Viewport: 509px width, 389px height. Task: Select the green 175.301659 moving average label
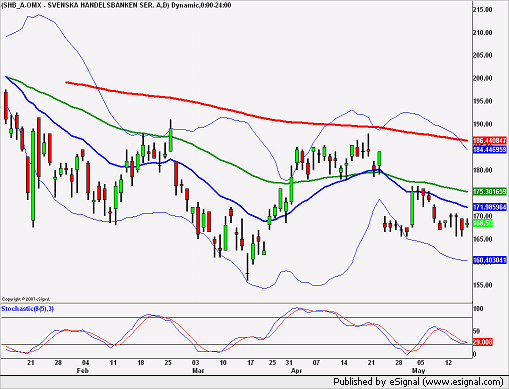(490, 192)
